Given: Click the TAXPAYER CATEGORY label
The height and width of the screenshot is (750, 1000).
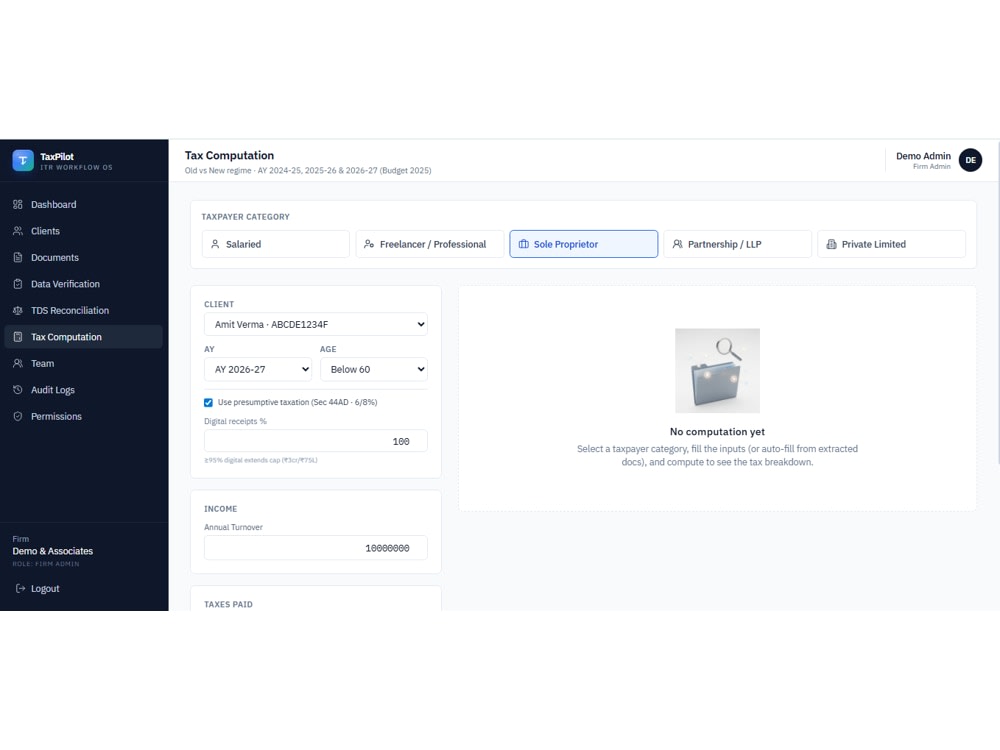Looking at the screenshot, I should [x=246, y=217].
